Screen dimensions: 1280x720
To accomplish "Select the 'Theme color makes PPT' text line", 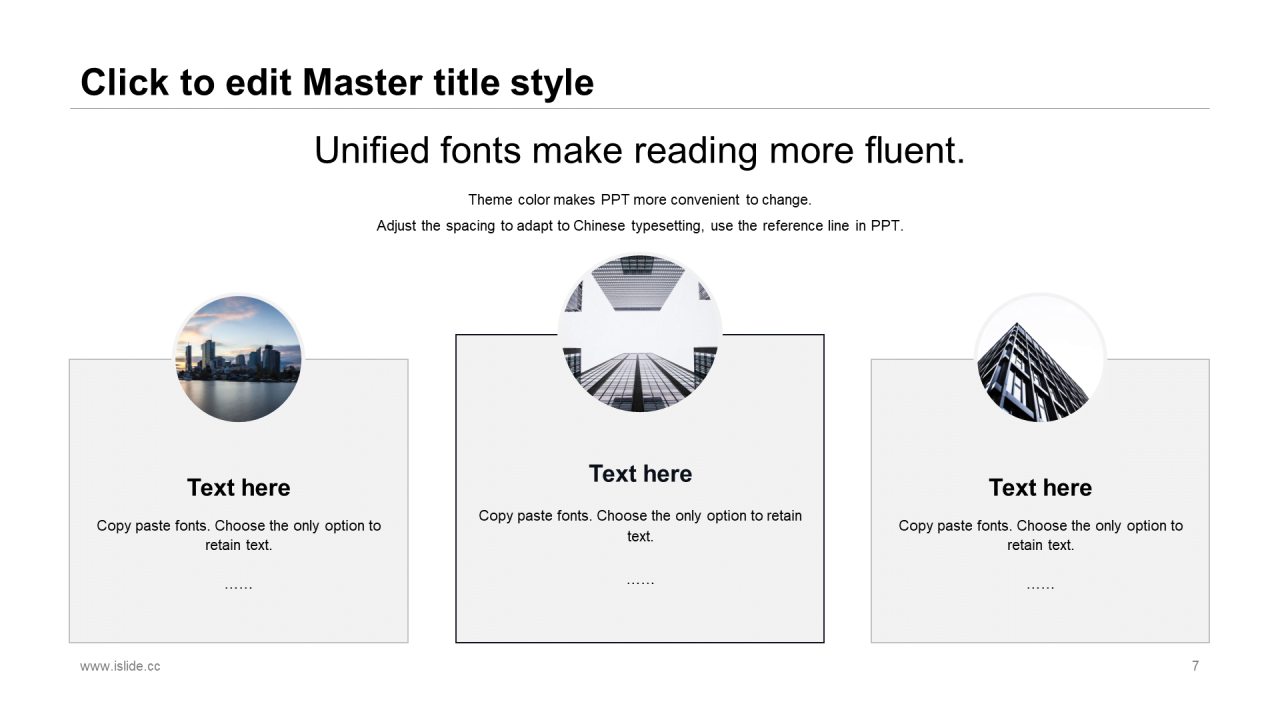I will [640, 200].
